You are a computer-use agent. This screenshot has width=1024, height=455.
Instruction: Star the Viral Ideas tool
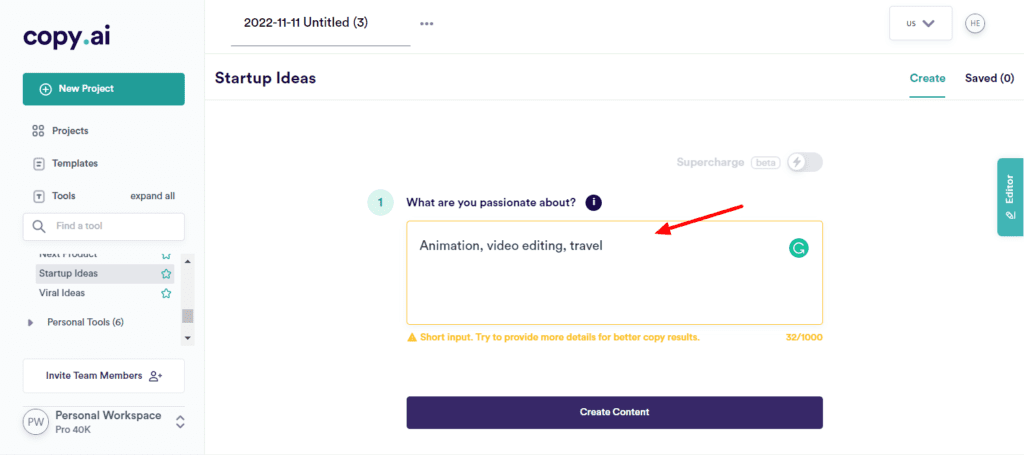pyautogui.click(x=166, y=293)
